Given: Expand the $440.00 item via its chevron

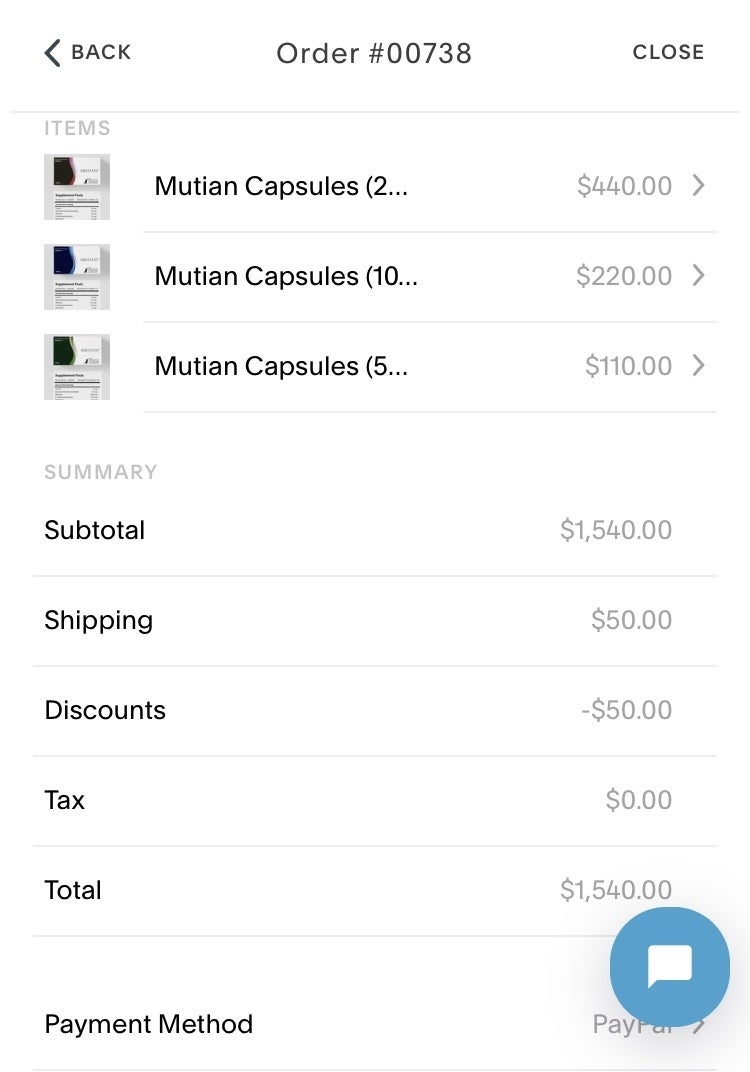Looking at the screenshot, I should (x=698, y=186).
